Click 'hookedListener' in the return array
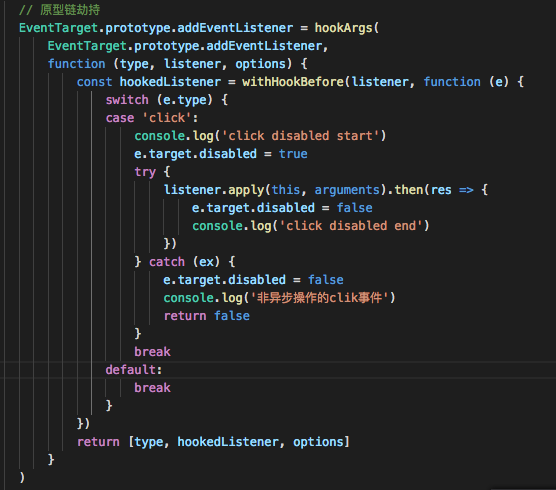 [x=228, y=442]
